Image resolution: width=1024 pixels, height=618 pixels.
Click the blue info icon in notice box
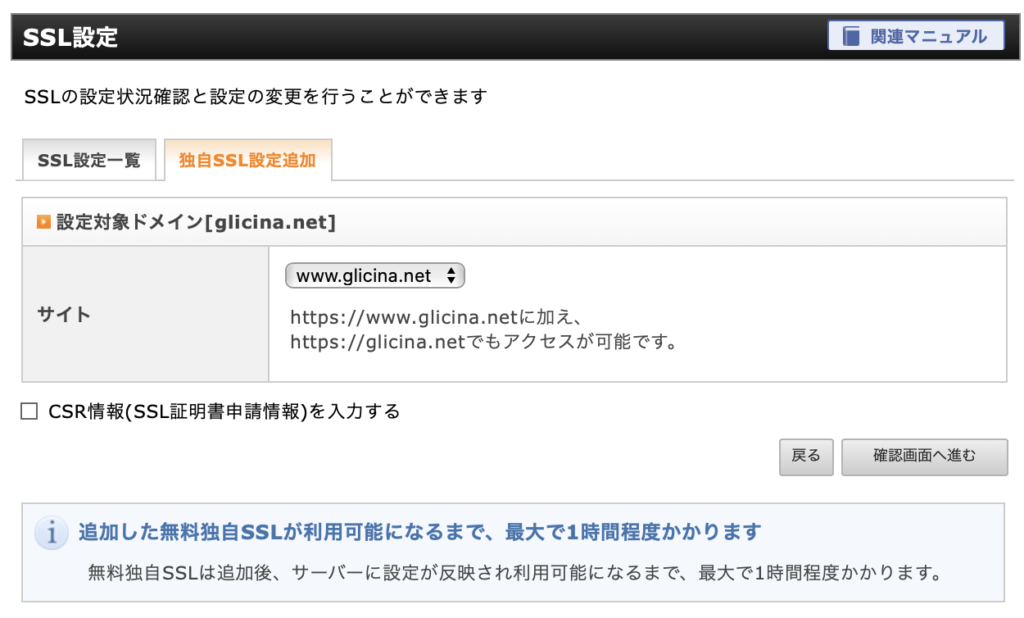coord(52,532)
